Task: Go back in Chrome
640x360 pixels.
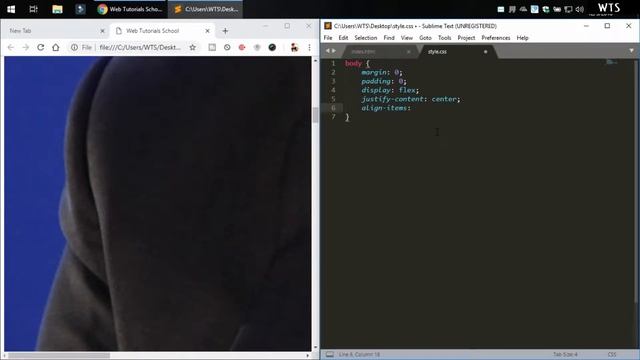Action: click(x=11, y=47)
